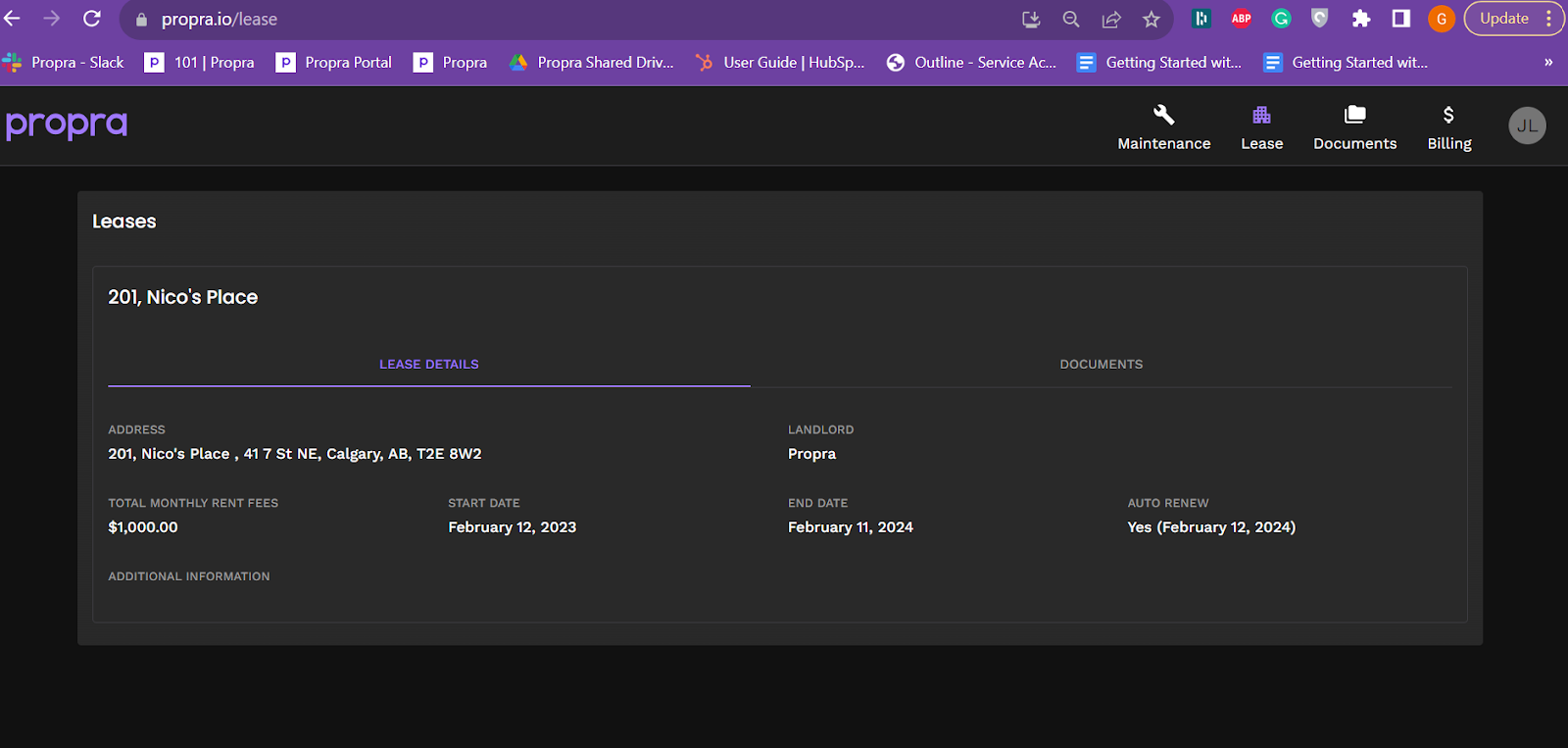Click the Leases heading
1568x748 pixels.
point(124,222)
